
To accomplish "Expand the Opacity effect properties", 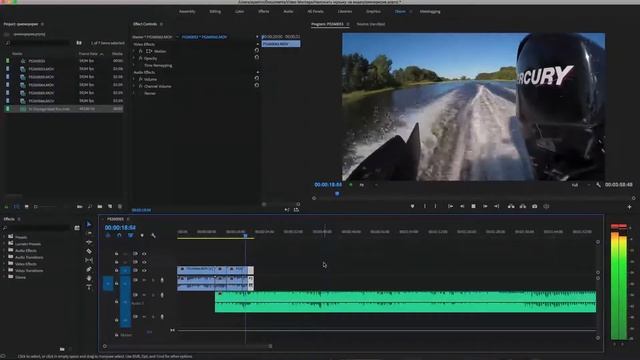I will click(134, 58).
